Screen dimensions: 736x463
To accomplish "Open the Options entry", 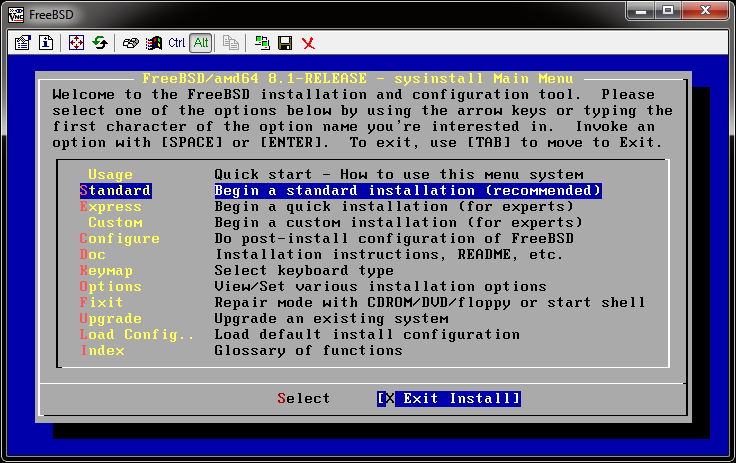I will (111, 286).
